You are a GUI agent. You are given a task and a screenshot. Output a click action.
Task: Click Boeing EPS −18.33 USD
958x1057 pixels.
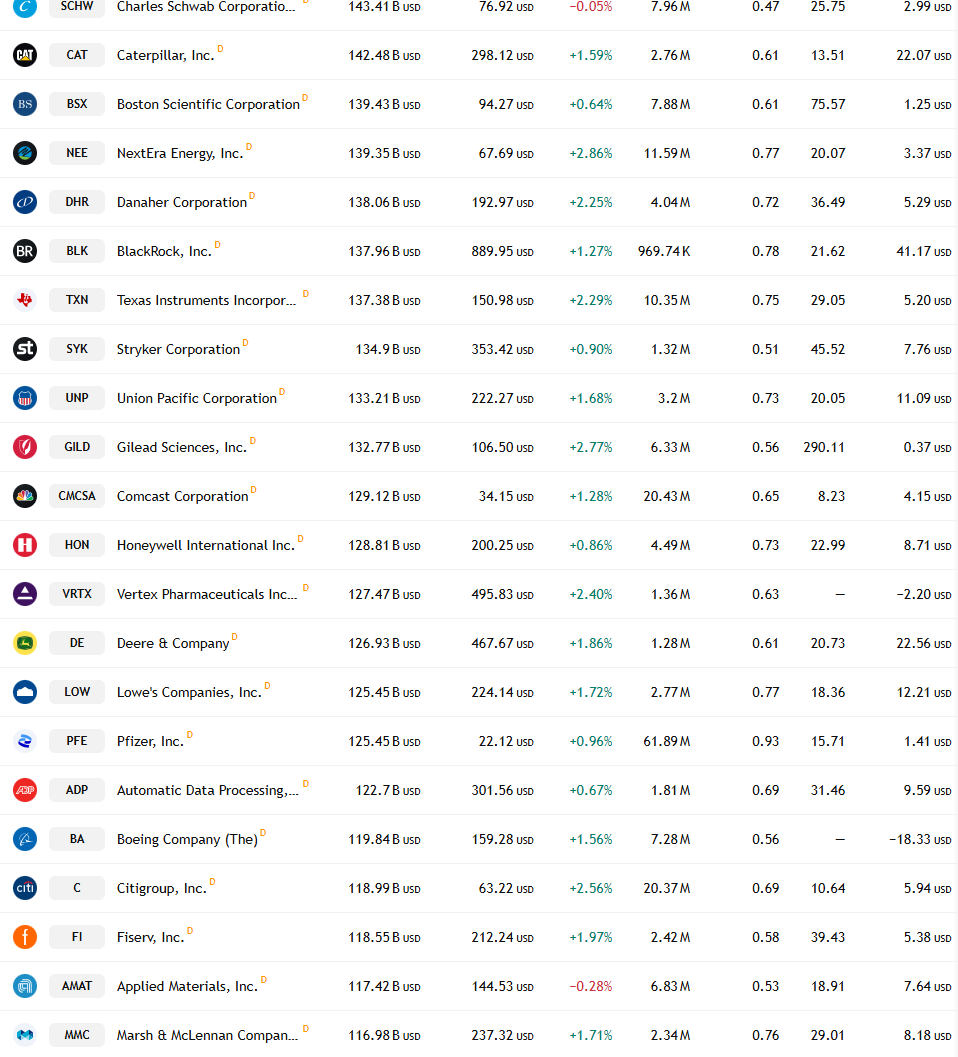920,839
